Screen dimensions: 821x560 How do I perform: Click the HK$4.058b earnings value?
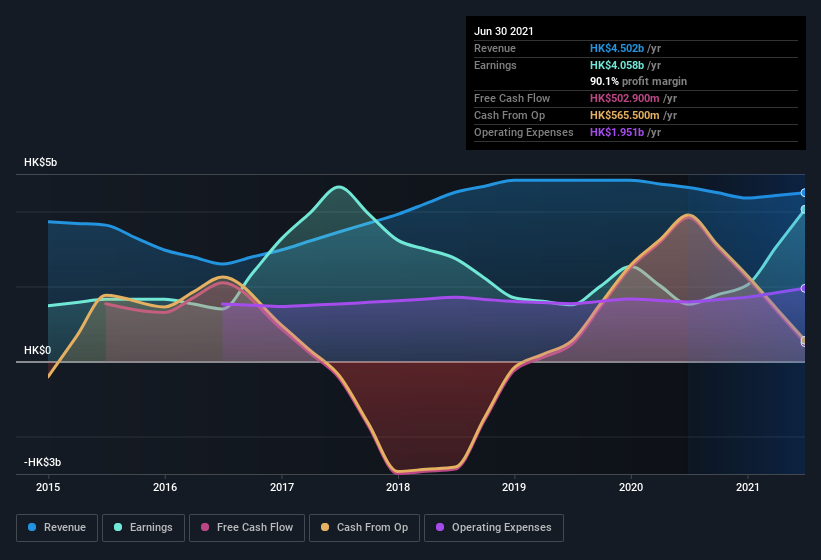tap(617, 65)
